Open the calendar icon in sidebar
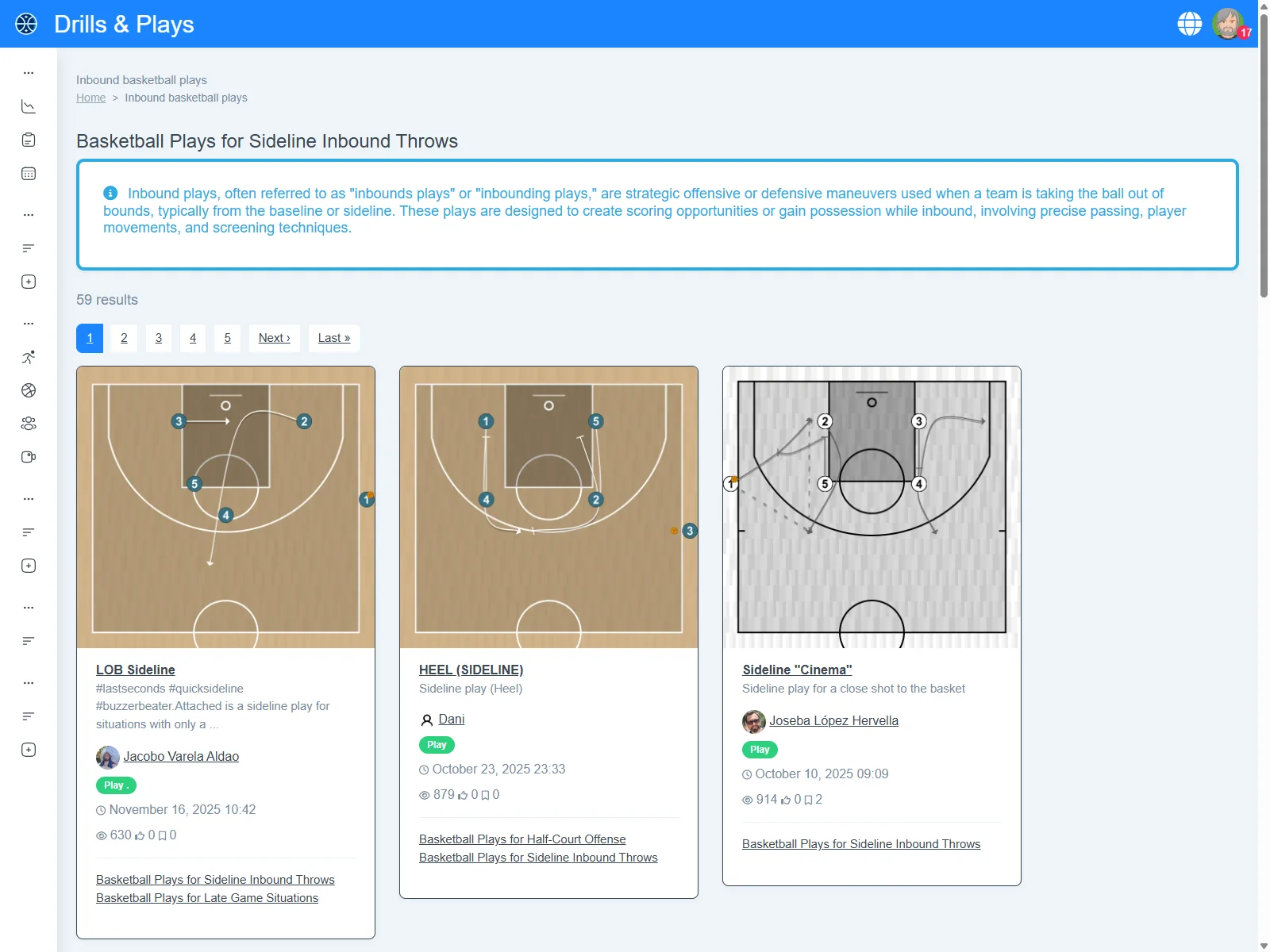Viewport: 1270px width, 952px height. (29, 174)
